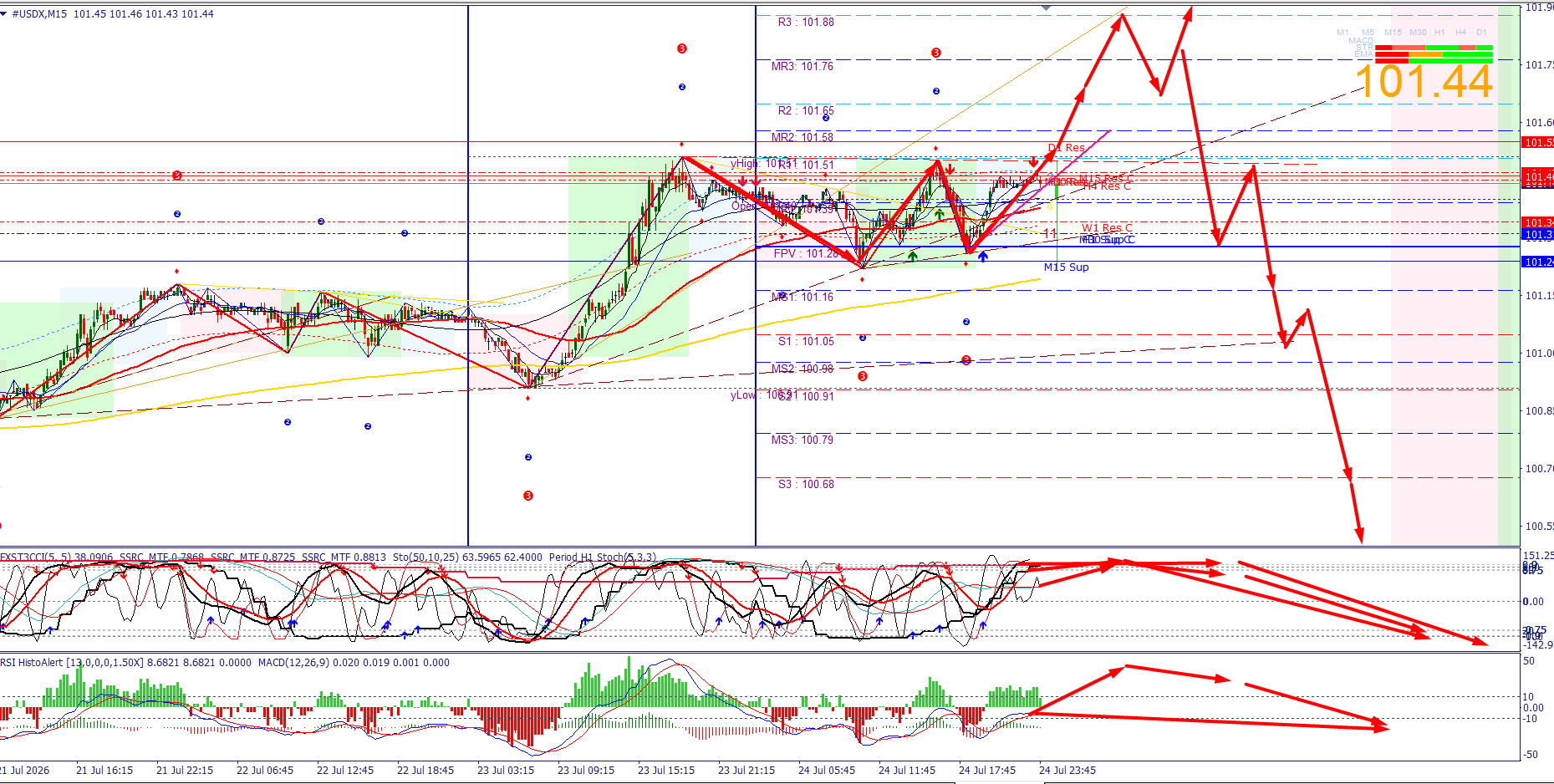Click the topmost red 101.5 price axis tag
The height and width of the screenshot is (784, 1554).
(x=1537, y=142)
